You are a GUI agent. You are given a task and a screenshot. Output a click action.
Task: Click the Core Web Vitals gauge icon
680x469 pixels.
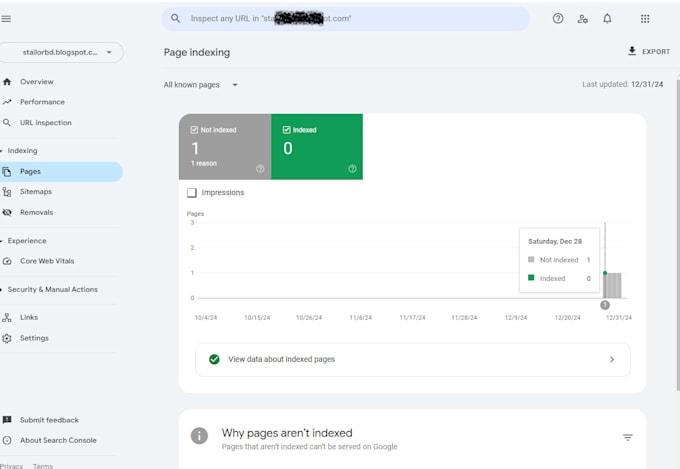pos(7,261)
